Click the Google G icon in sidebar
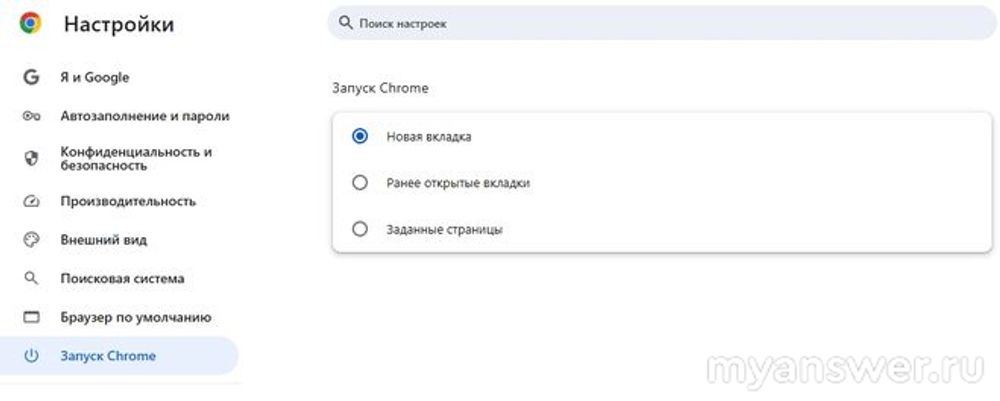This screenshot has width=1000, height=401. coord(31,78)
